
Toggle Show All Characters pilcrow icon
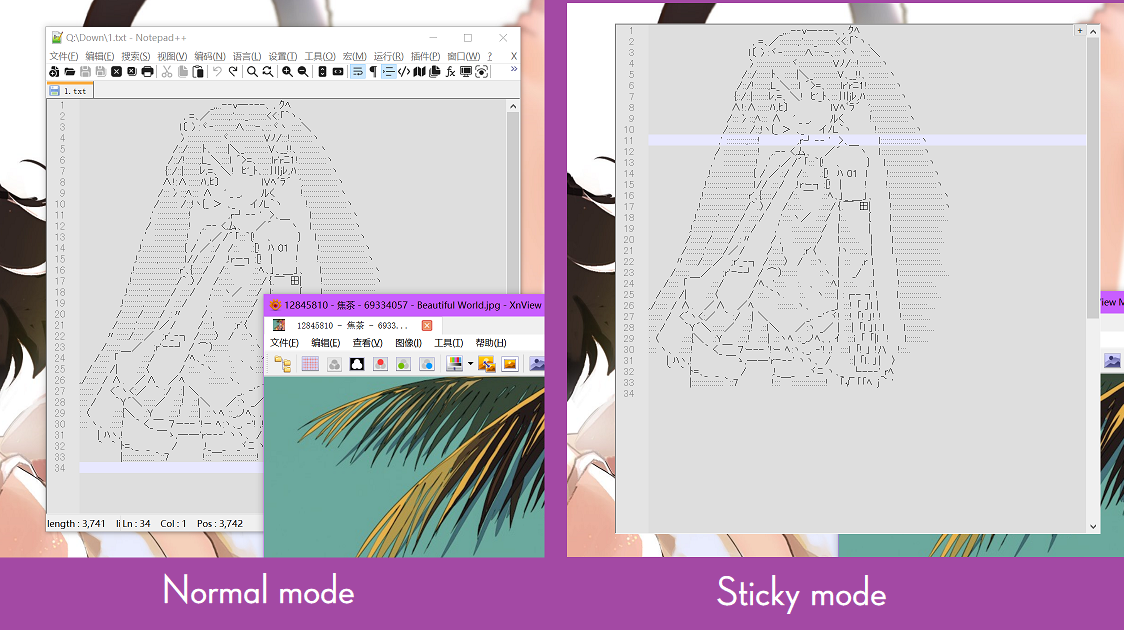373,72
